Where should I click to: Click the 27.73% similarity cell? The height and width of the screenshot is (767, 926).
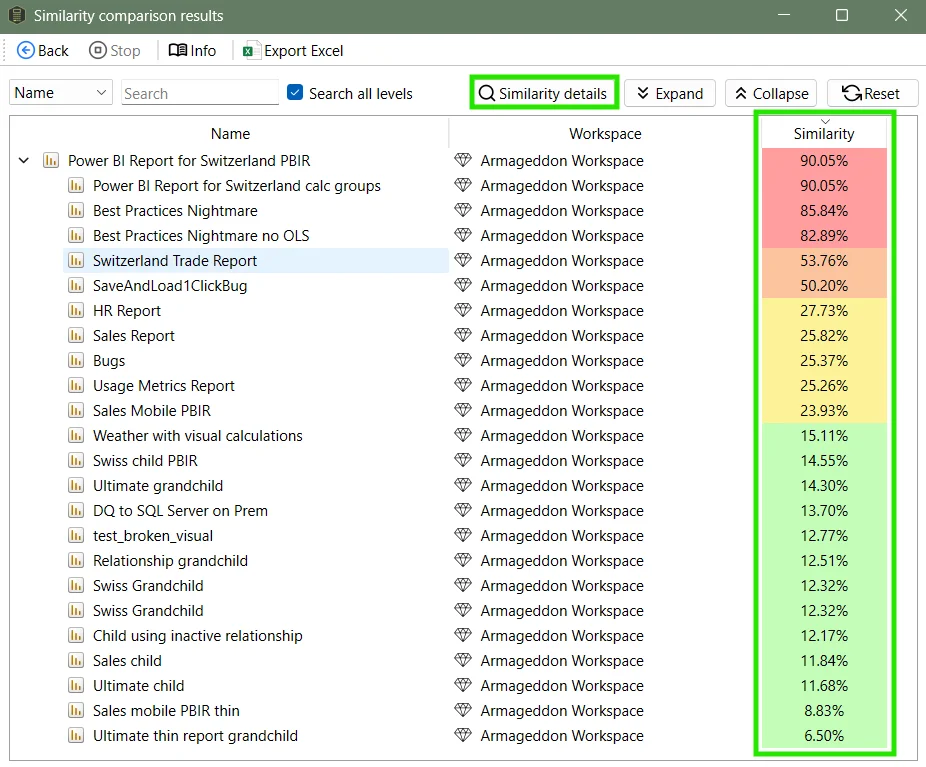(824, 311)
